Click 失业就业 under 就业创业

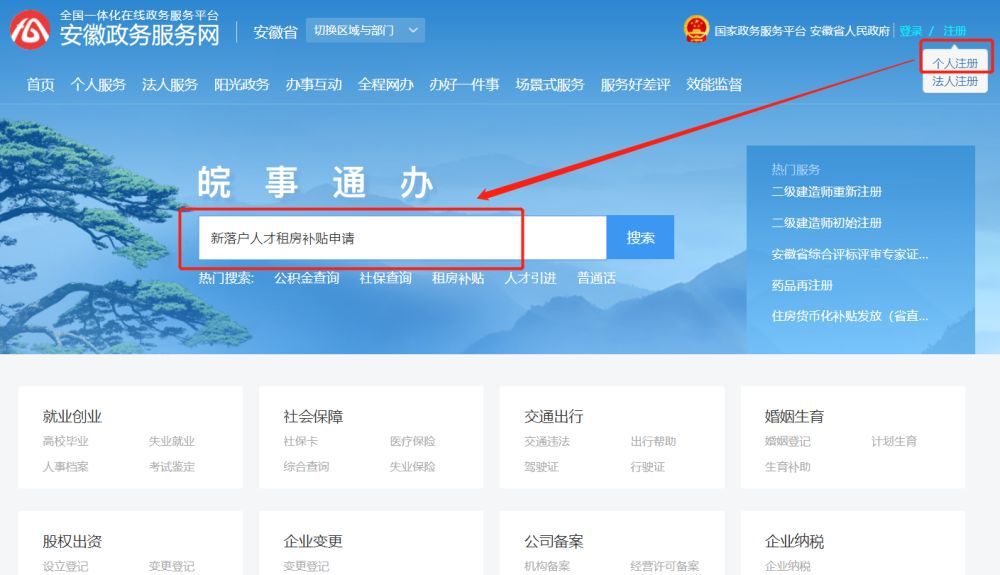[x=172, y=441]
